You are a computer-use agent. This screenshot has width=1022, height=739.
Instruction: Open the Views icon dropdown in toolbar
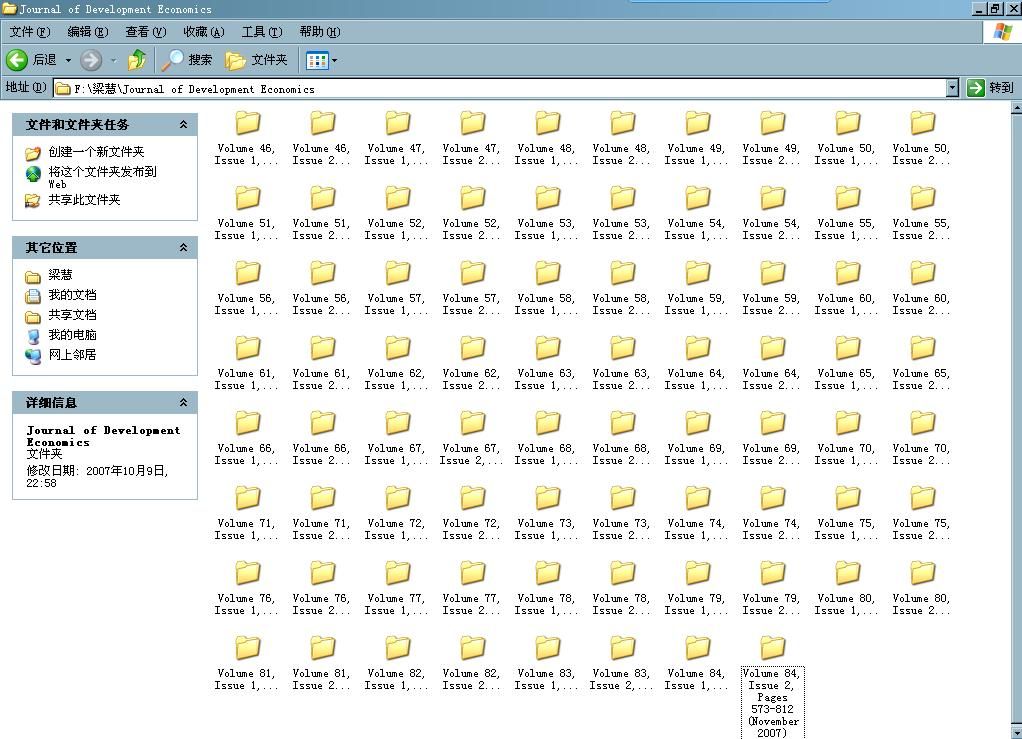pos(321,60)
